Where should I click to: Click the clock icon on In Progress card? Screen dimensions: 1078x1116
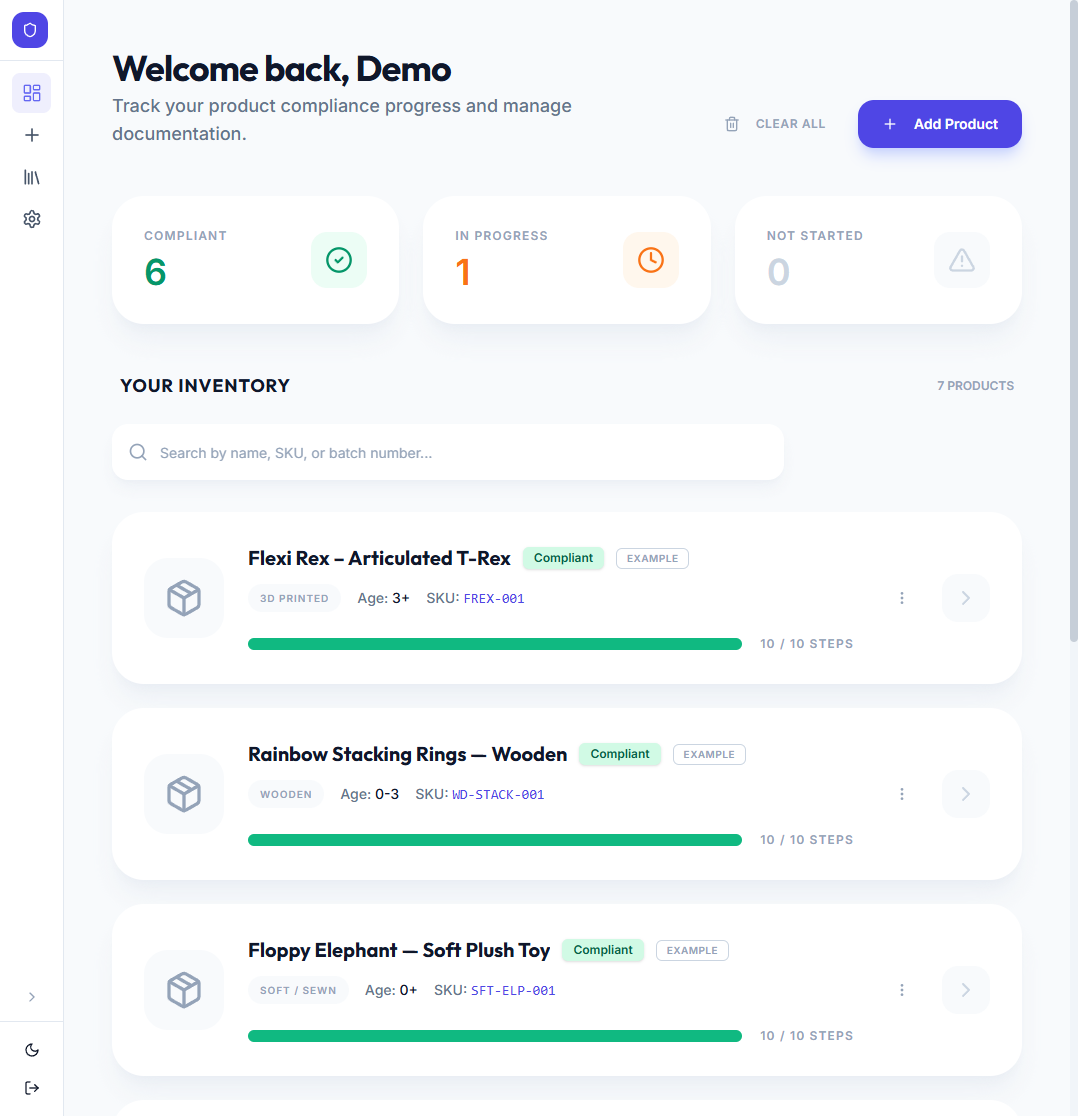pyautogui.click(x=650, y=260)
